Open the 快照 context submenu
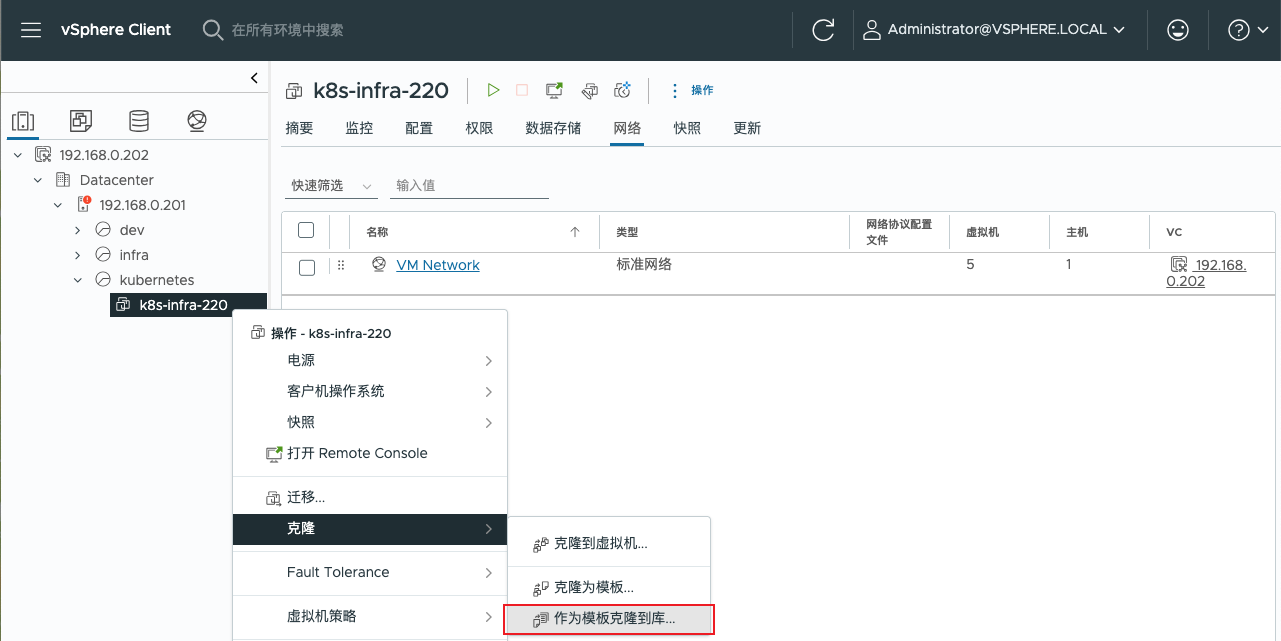1281x641 pixels. pyautogui.click(x=370, y=422)
